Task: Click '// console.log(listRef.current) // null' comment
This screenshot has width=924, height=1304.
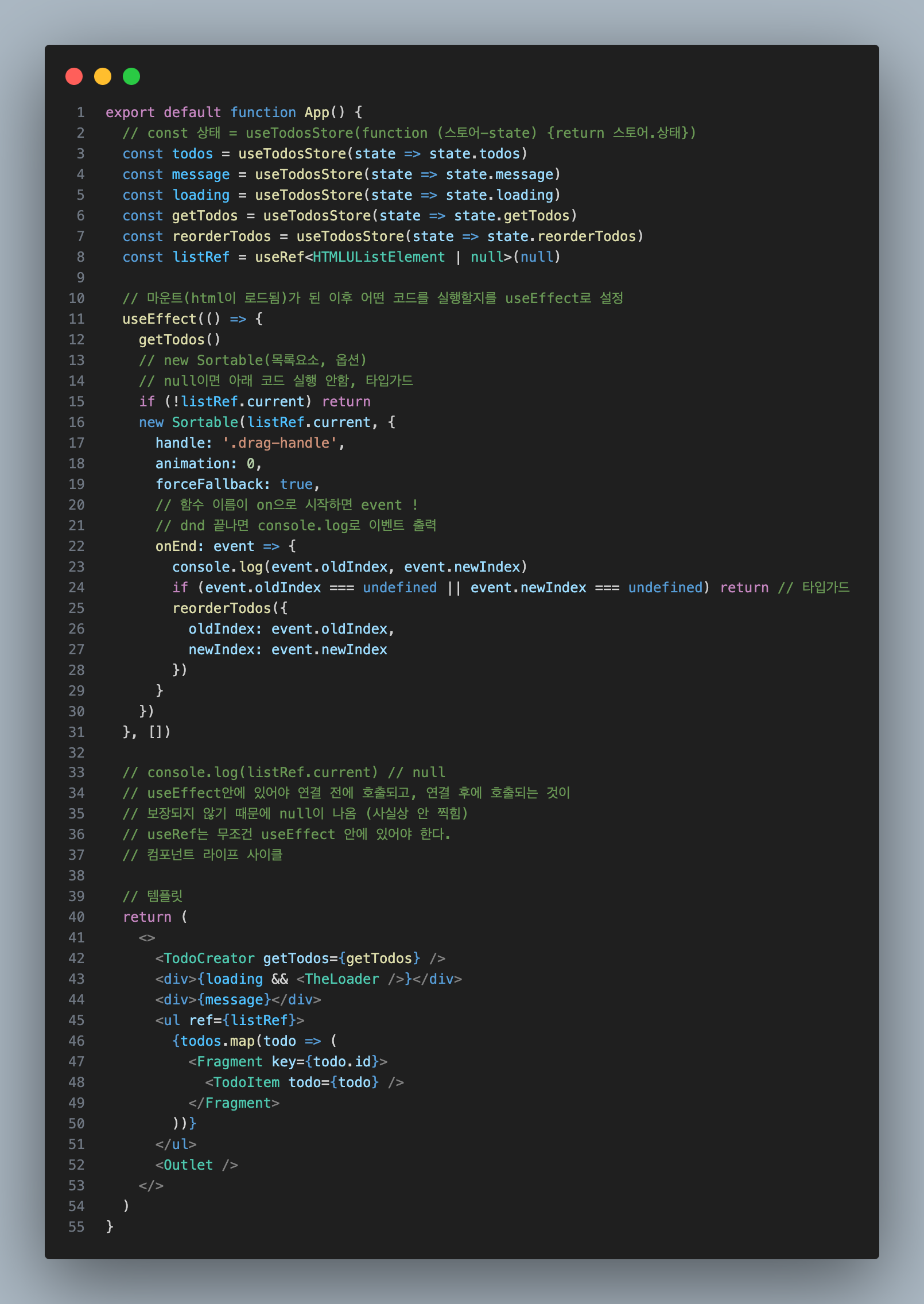Action: click(x=284, y=773)
